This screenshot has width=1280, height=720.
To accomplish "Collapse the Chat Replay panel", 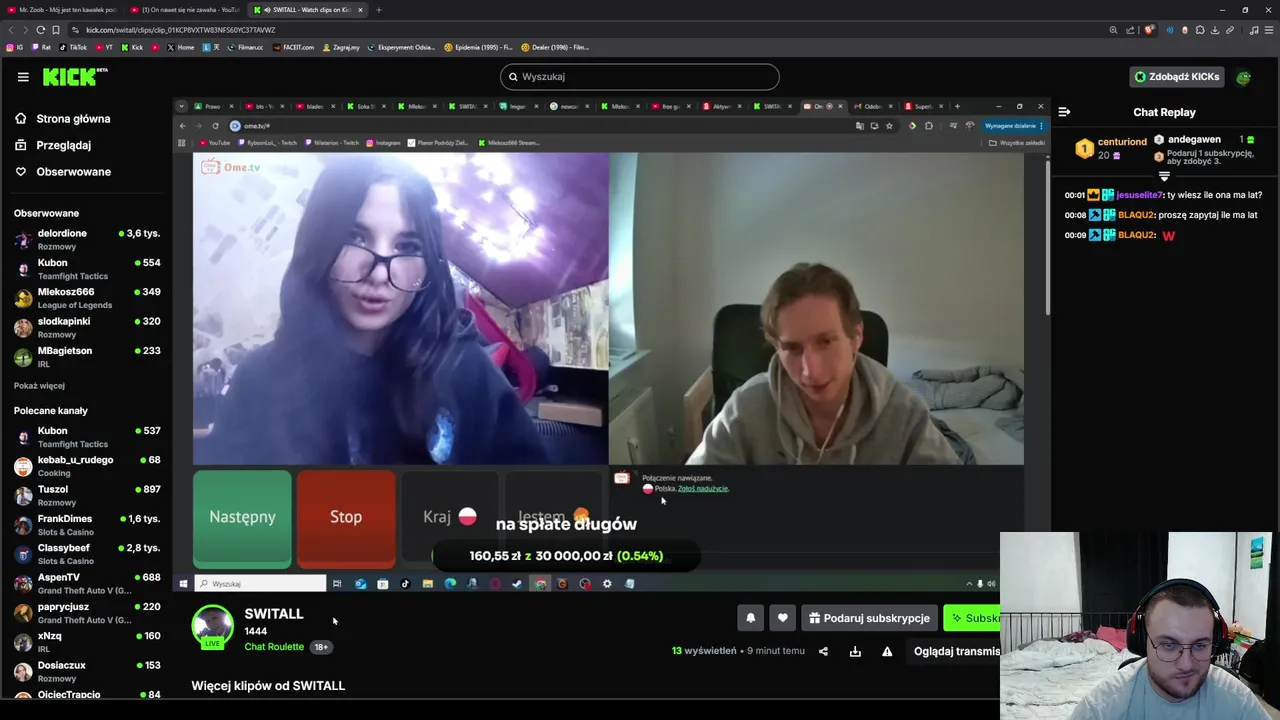I will tap(1064, 112).
